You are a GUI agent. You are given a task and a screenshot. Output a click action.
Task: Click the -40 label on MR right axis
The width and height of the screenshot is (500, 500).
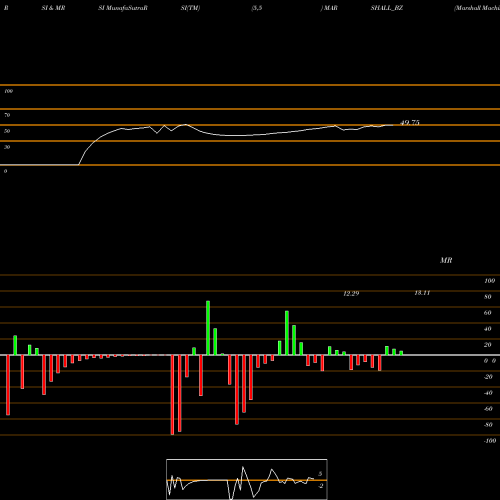click(488, 393)
